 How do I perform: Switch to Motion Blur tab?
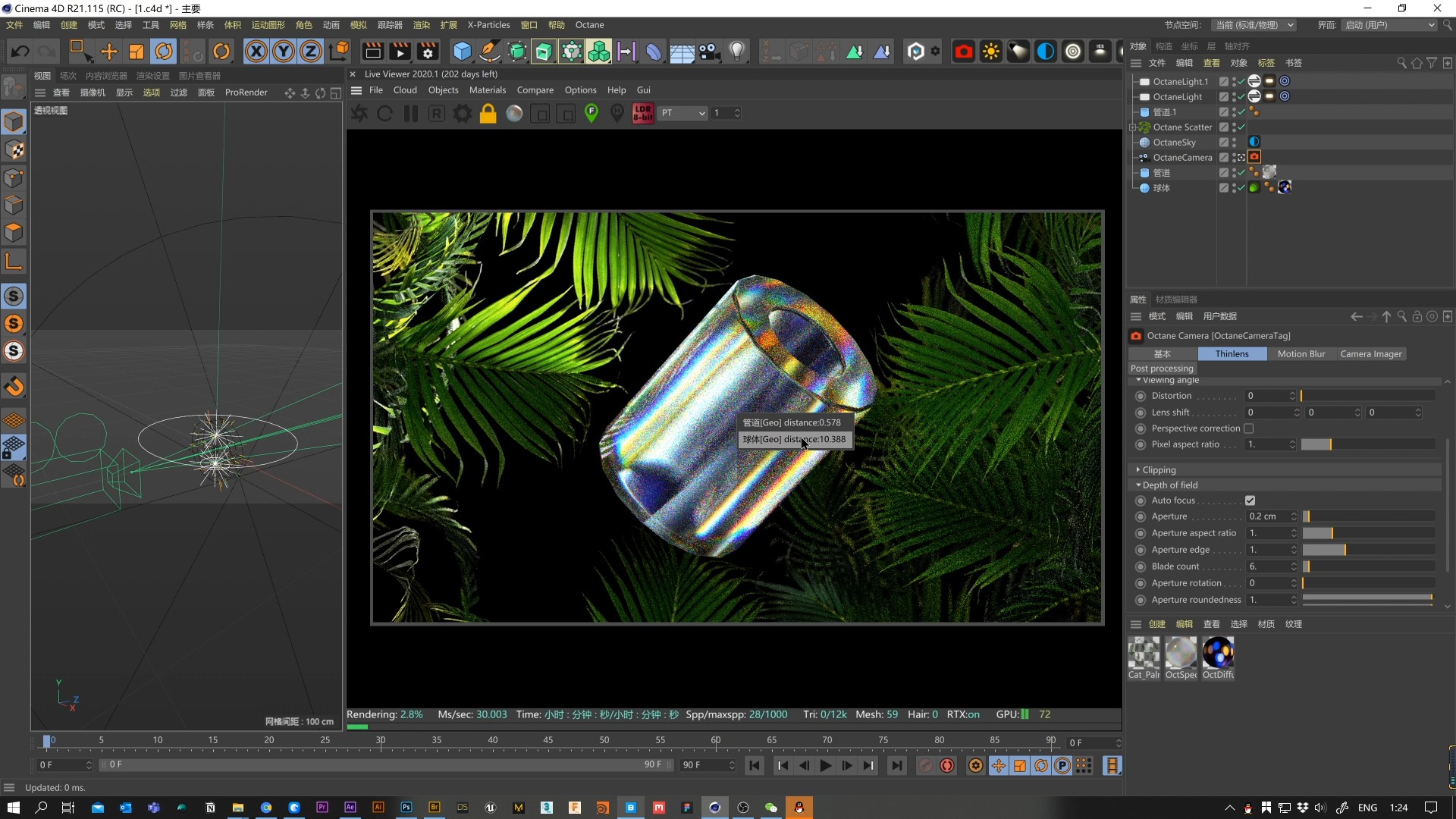point(1302,353)
